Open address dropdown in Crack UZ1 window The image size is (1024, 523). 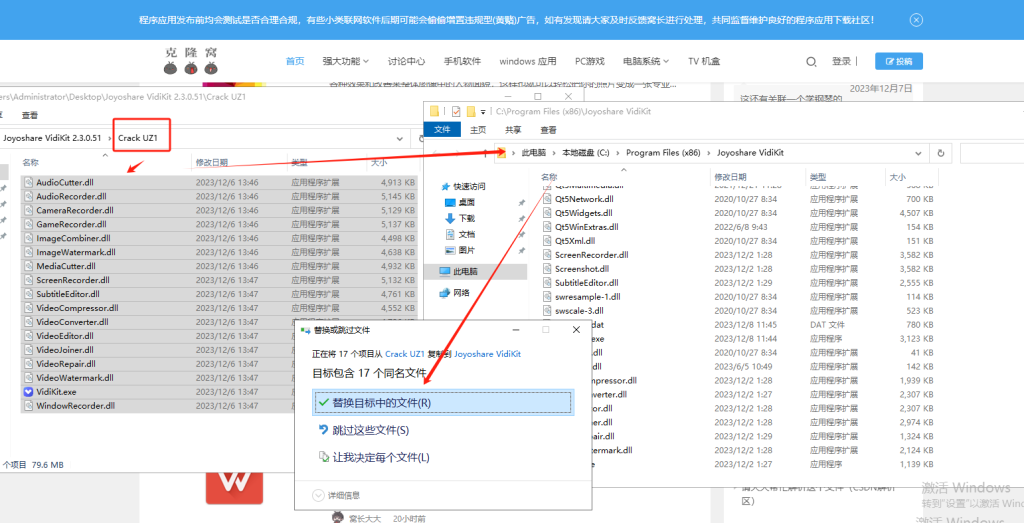click(x=400, y=138)
